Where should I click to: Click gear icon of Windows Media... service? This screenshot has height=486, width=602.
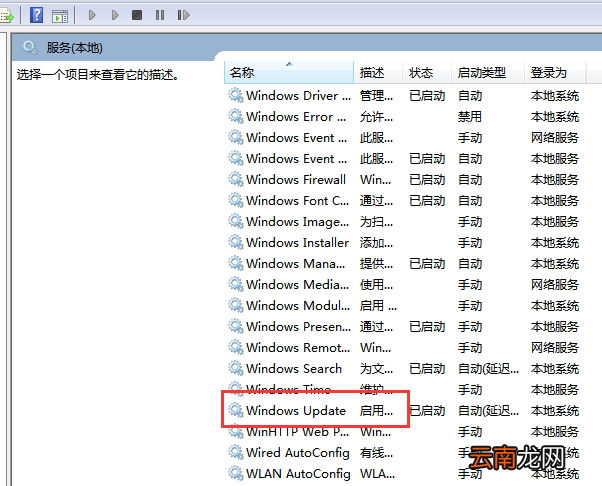point(236,284)
